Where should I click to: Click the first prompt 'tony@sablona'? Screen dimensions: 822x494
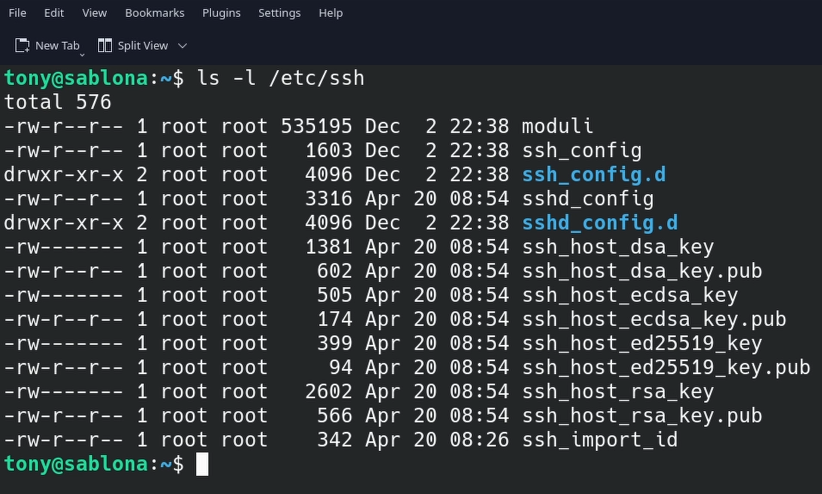coord(76,78)
